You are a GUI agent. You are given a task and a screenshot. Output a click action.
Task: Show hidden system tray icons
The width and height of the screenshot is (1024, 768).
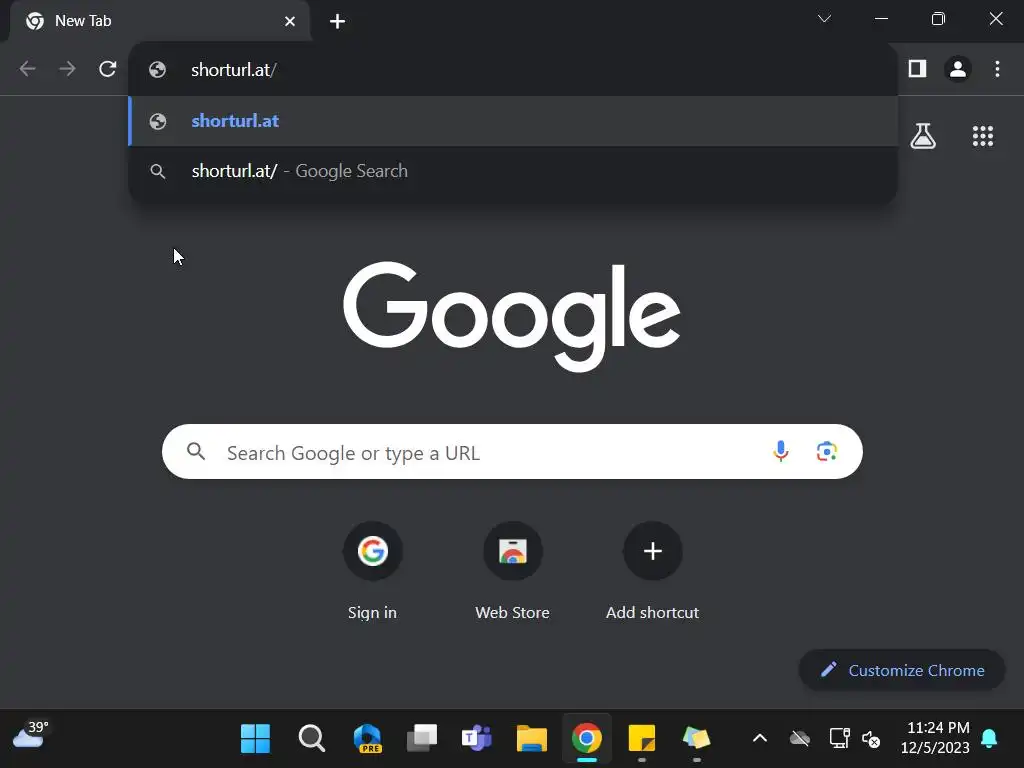coord(760,739)
